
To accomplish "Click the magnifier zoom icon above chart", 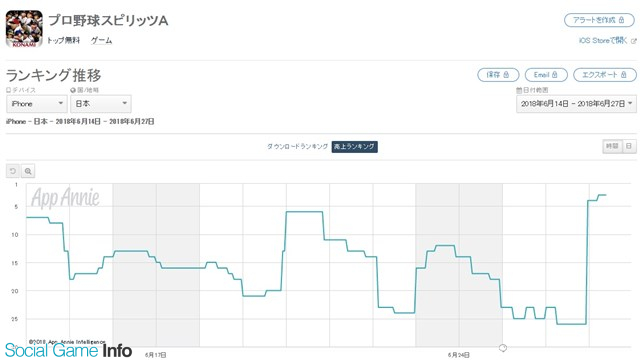I will [28, 171].
